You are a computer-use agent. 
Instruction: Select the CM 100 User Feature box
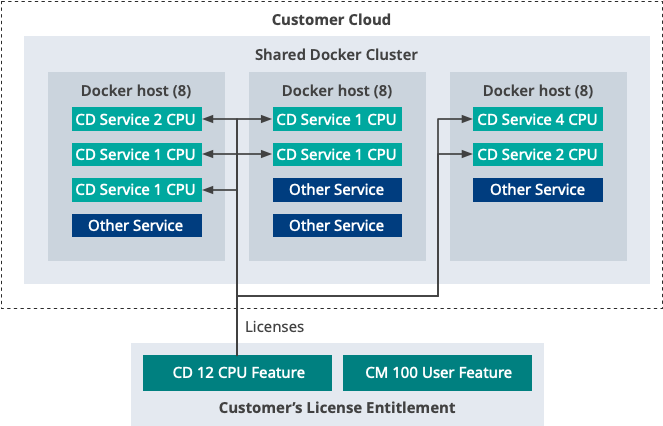[437, 373]
